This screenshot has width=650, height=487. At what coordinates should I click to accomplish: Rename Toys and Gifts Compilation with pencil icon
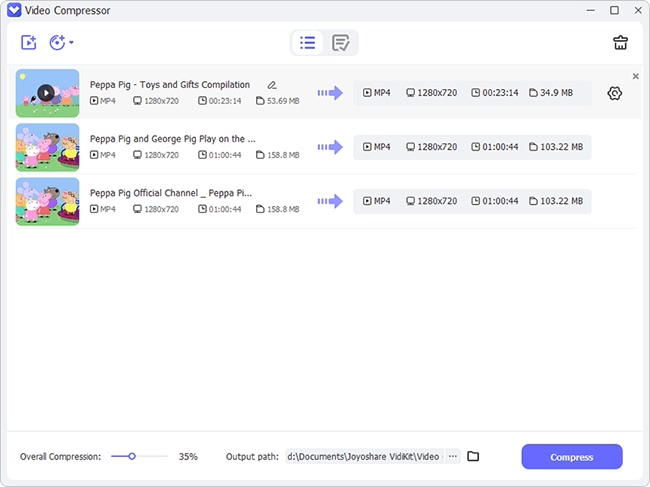[x=272, y=85]
